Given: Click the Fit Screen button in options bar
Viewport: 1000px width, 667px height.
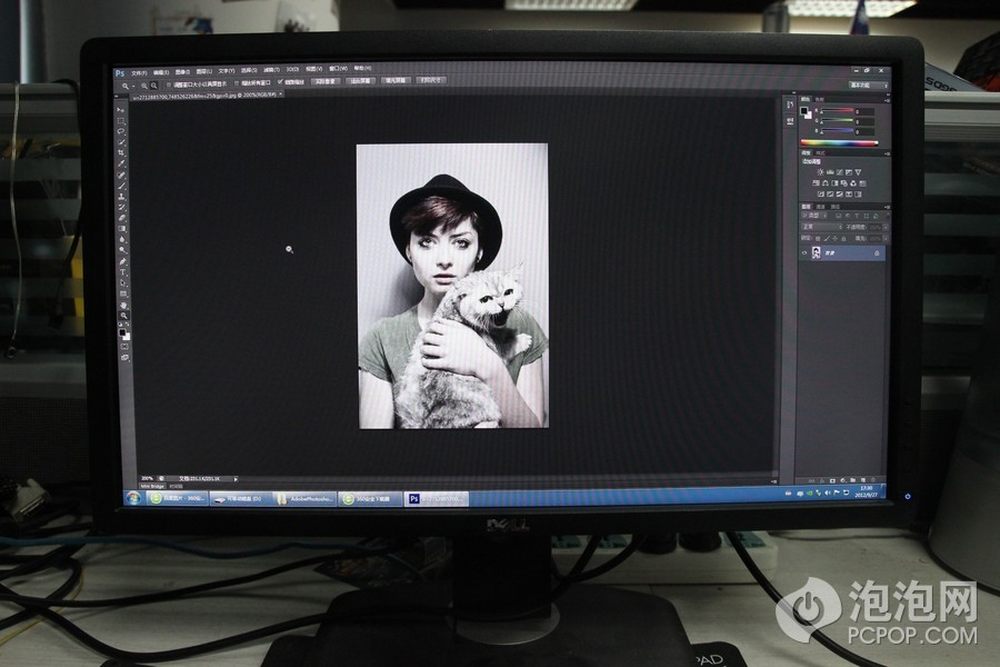Looking at the screenshot, I should tap(360, 81).
